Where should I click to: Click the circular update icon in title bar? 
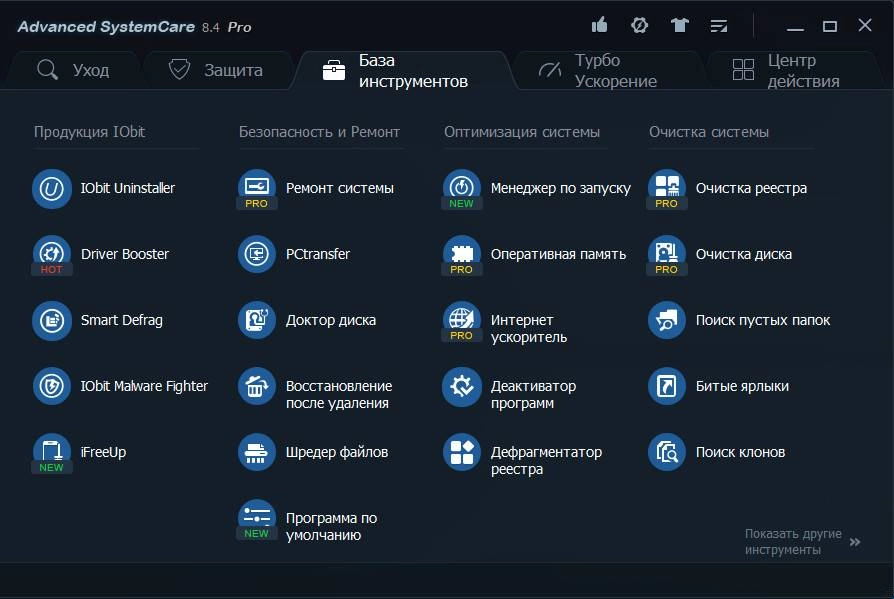pos(640,26)
